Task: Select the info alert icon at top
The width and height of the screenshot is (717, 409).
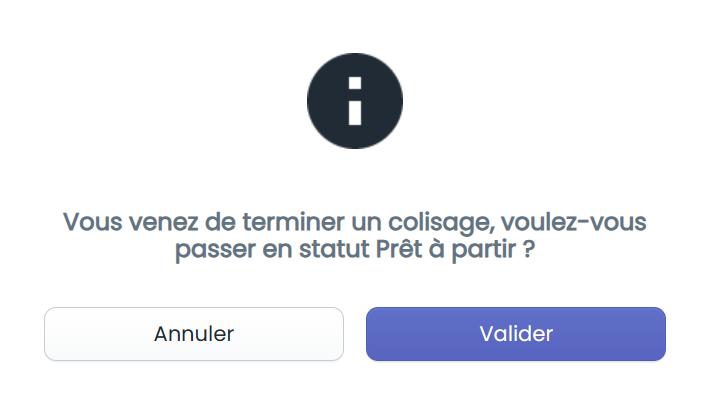Action: 355,101
